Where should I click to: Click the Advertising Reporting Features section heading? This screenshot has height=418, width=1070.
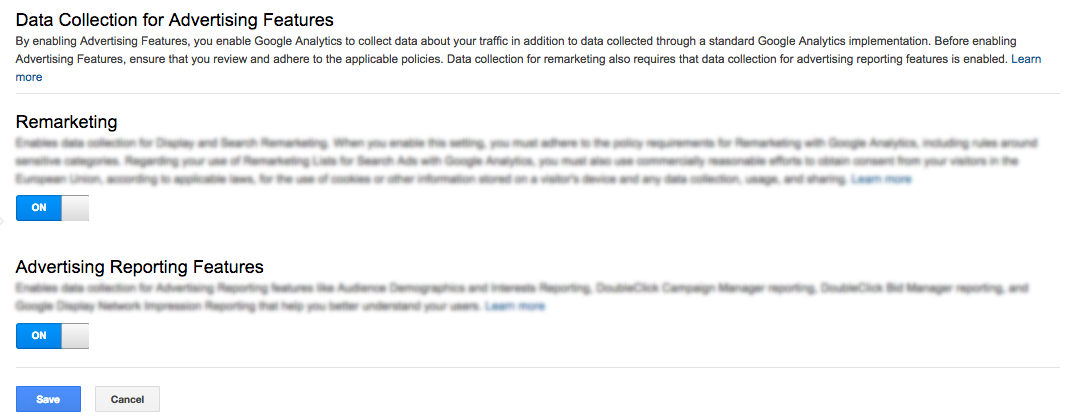pyautogui.click(x=140, y=267)
